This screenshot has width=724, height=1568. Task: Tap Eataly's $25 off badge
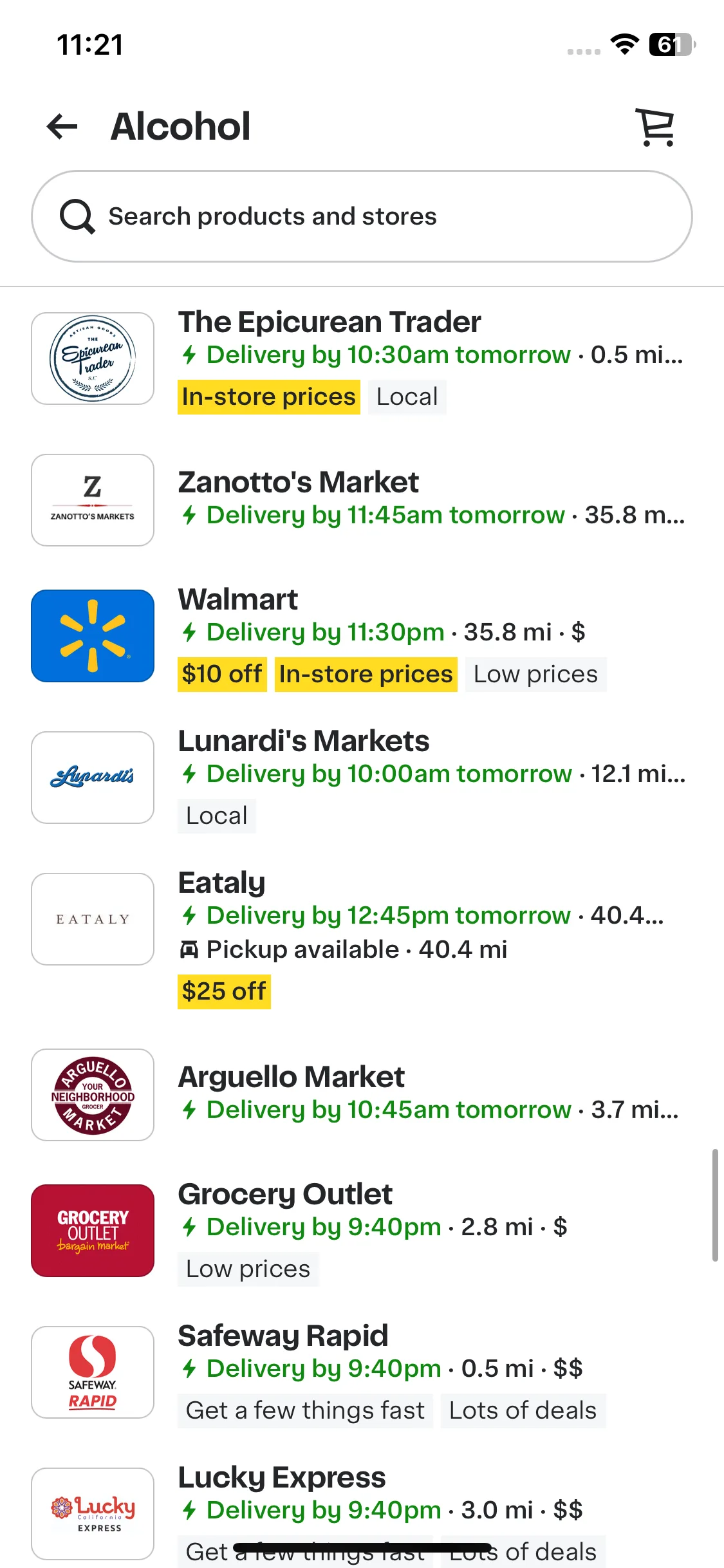tap(224, 992)
